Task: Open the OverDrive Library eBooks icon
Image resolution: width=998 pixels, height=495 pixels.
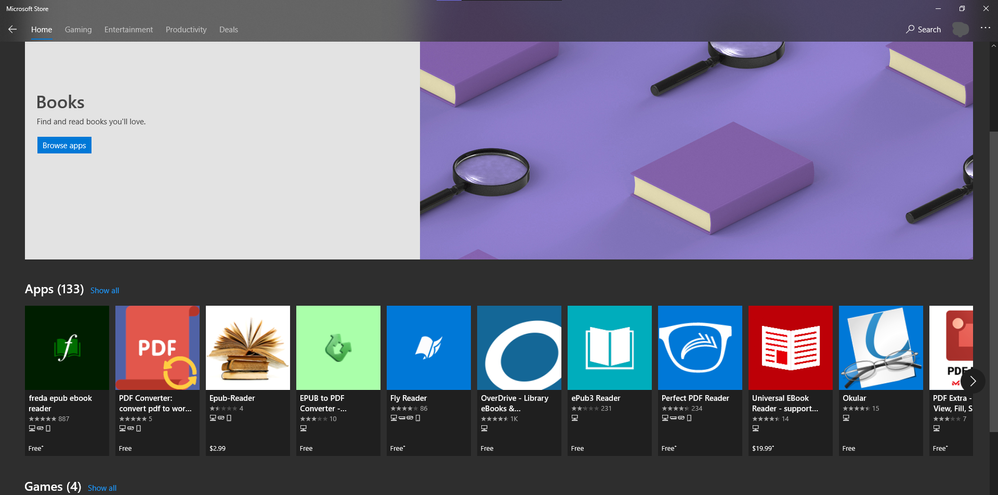Action: pos(519,347)
